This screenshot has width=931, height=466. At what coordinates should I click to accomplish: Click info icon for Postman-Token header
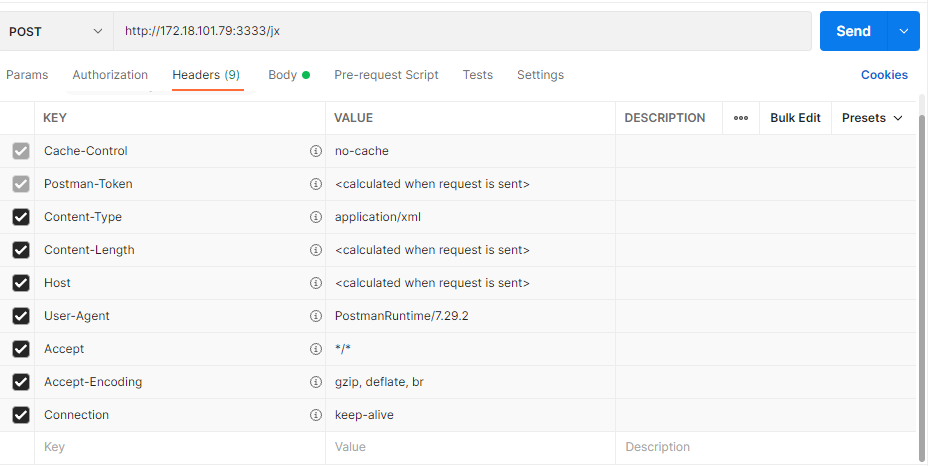point(316,184)
